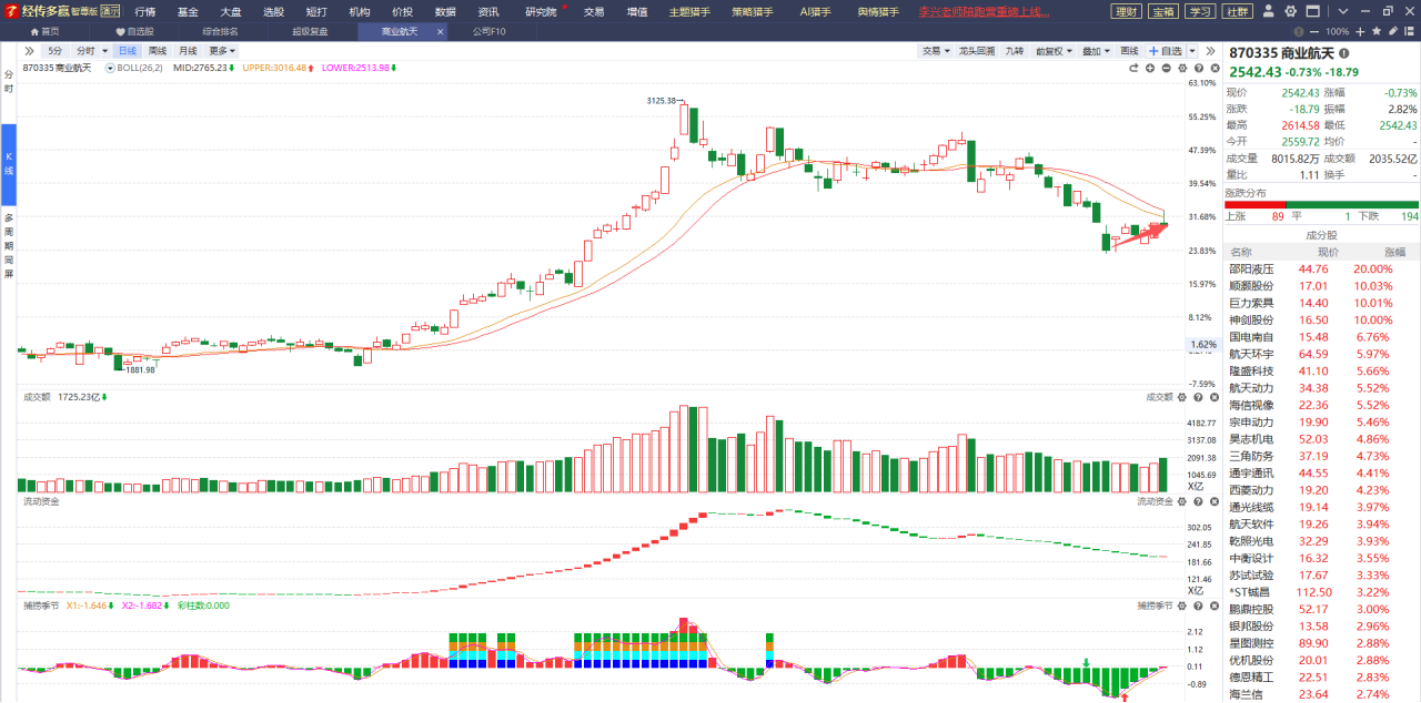Expand the 更多 periods dropdown

pos(222,50)
